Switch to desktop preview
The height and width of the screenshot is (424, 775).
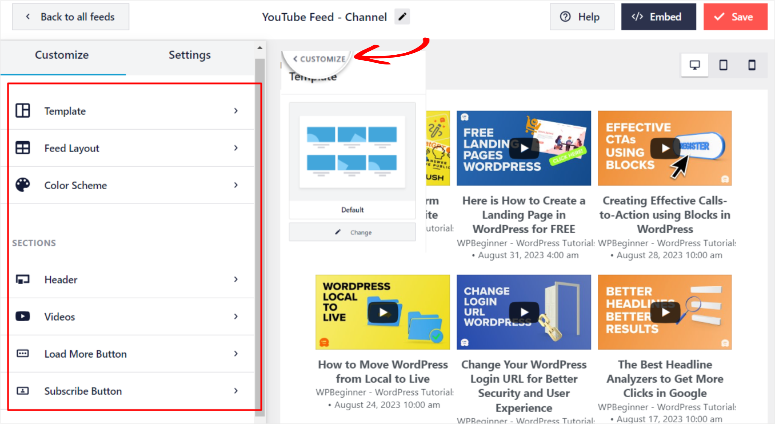pyautogui.click(x=694, y=65)
